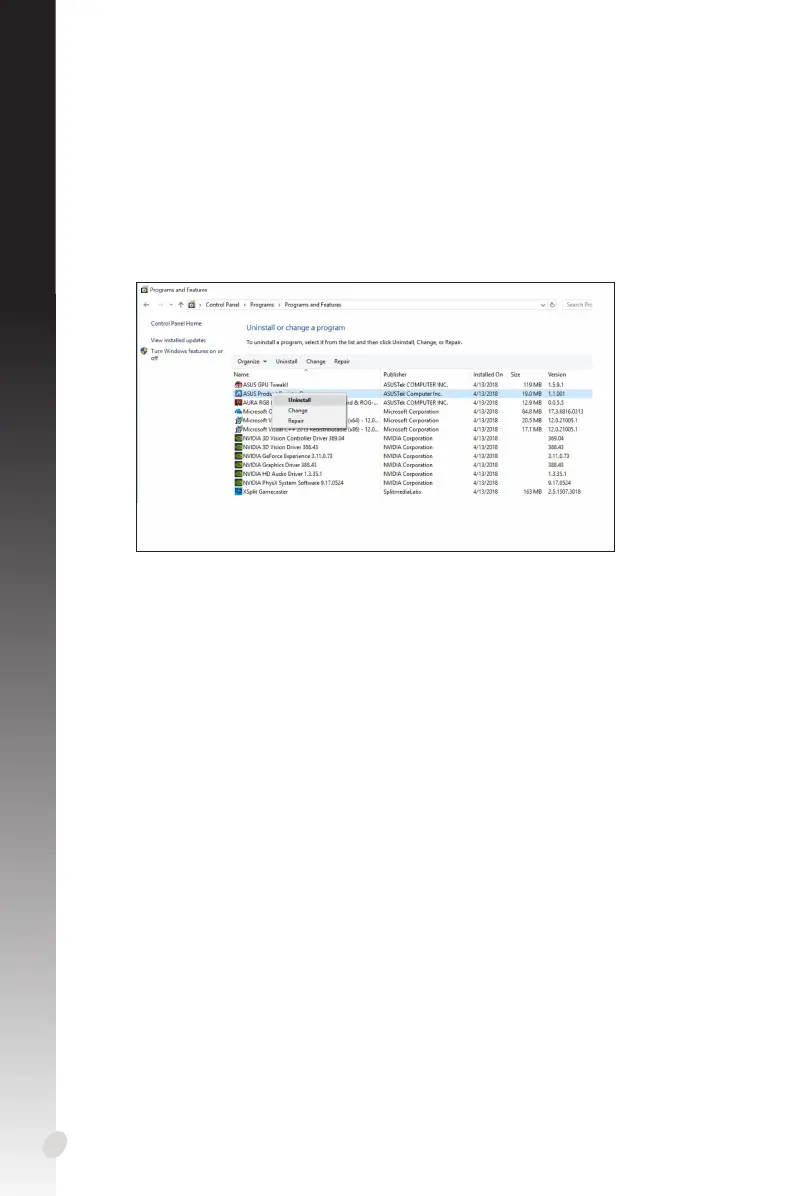Select NVIDIA HD Audio Driver 1.3.35.1 row

(413, 474)
